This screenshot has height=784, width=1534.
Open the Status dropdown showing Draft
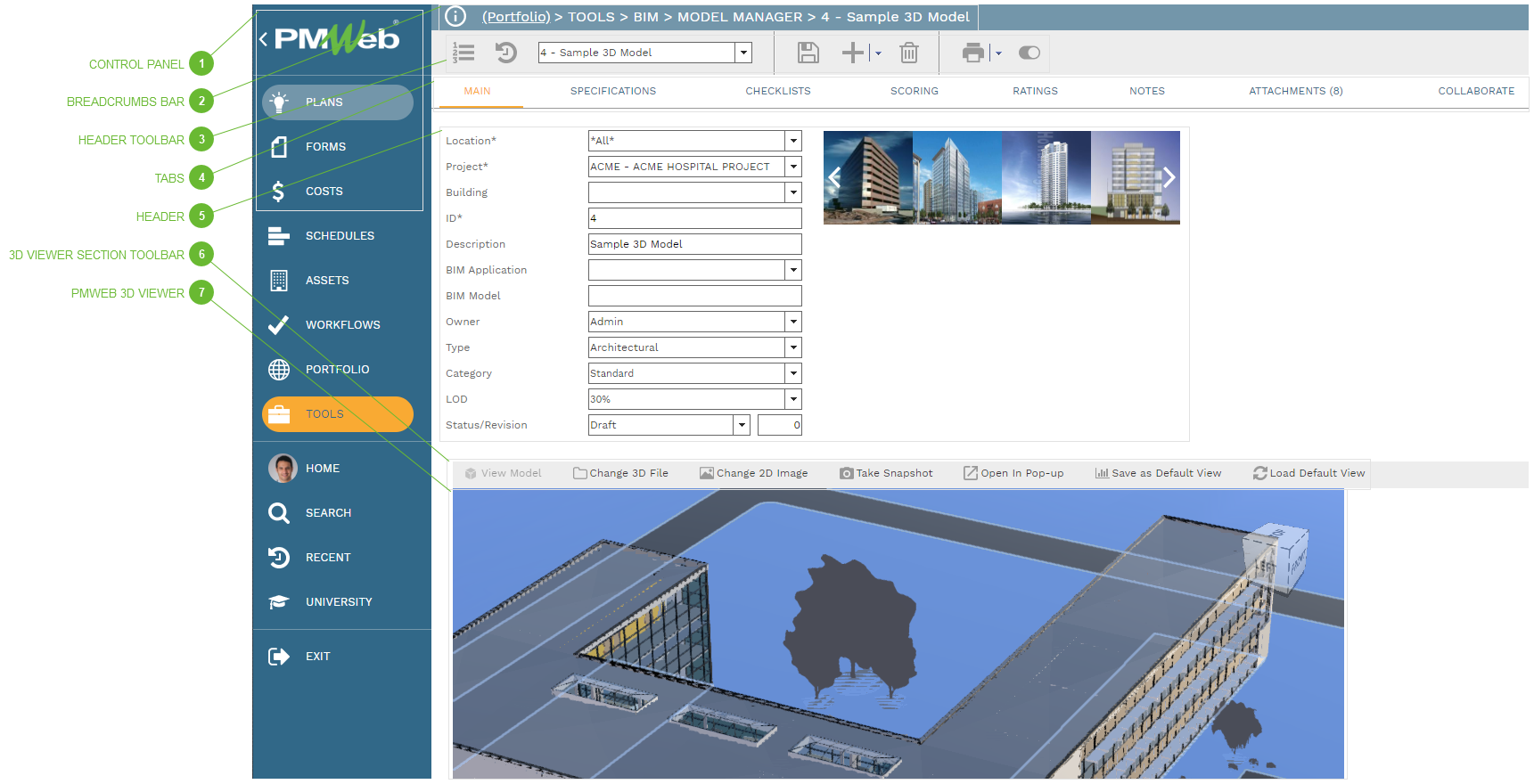coord(742,425)
